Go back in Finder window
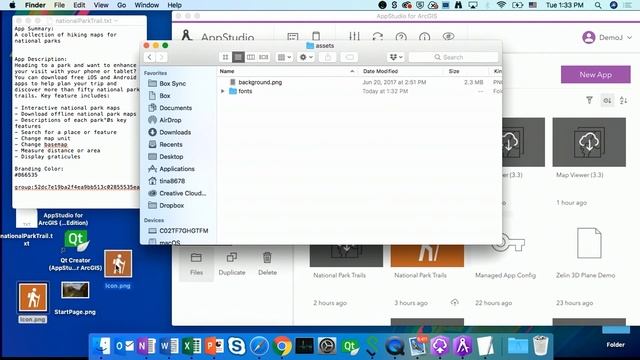 (x=149, y=57)
